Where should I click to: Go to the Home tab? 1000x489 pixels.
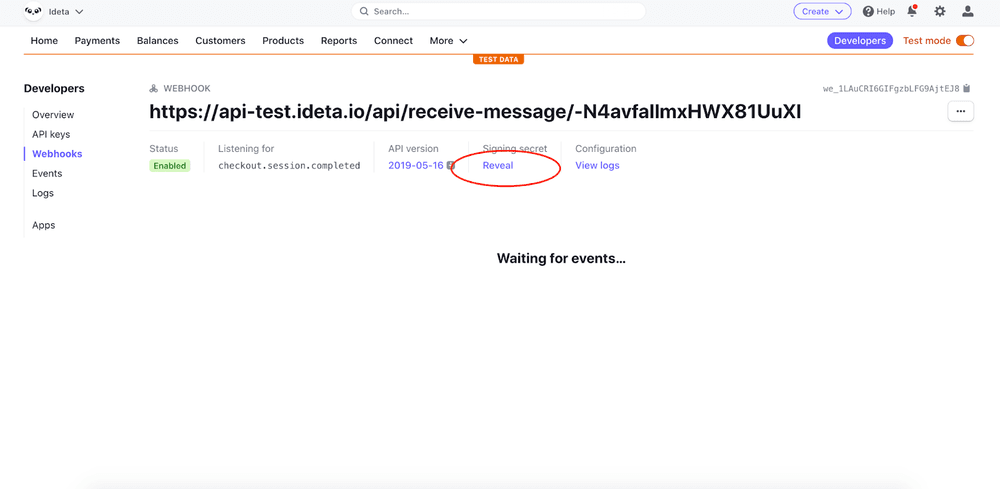point(44,41)
